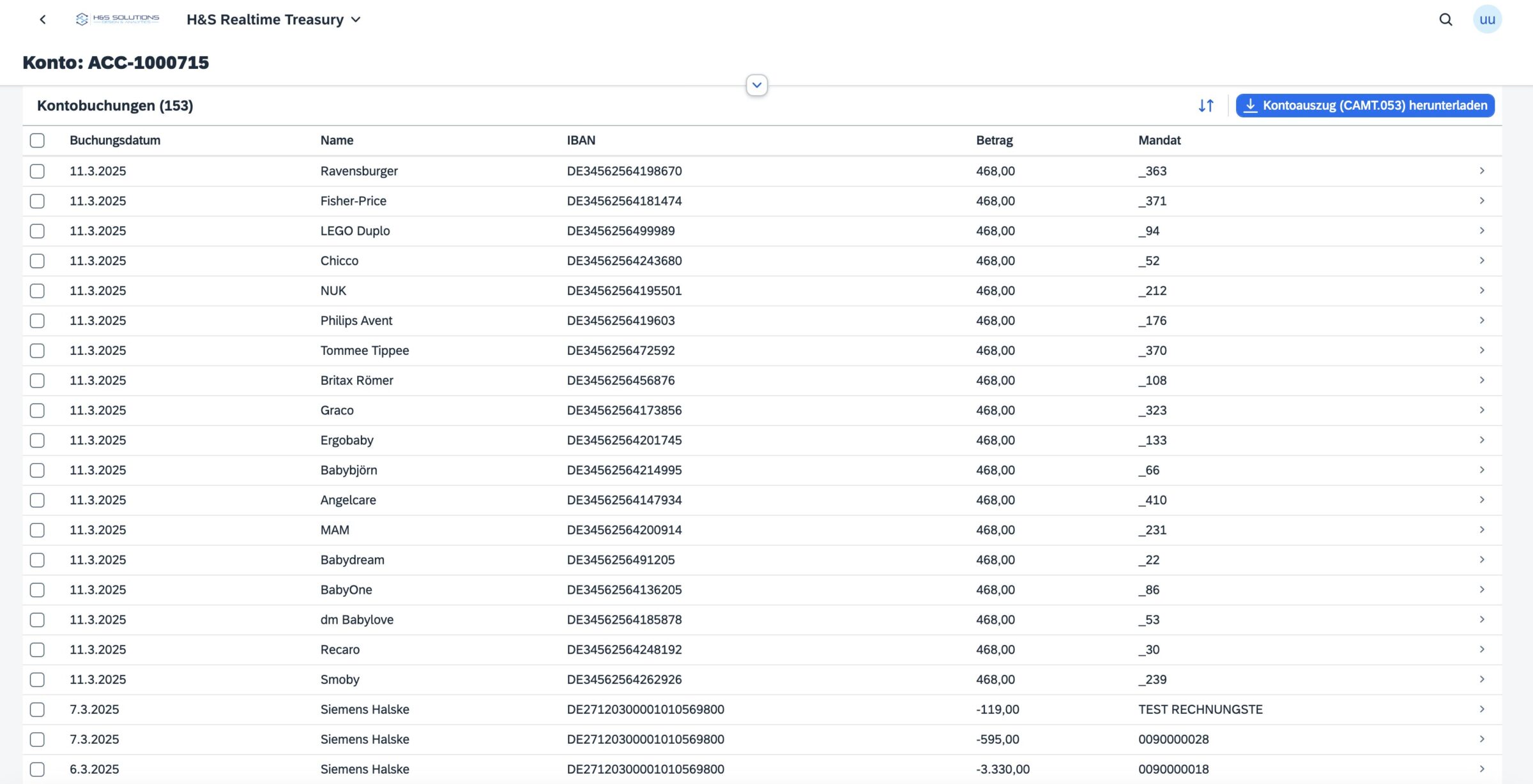Check the Graco row checkbox
This screenshot has height=784, width=1533.
pos(37,411)
